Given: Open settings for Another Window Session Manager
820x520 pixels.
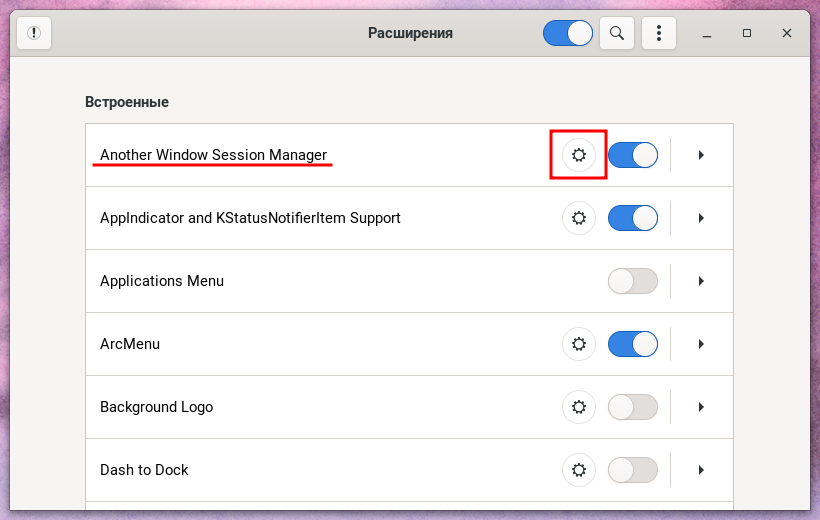Looking at the screenshot, I should coord(578,155).
